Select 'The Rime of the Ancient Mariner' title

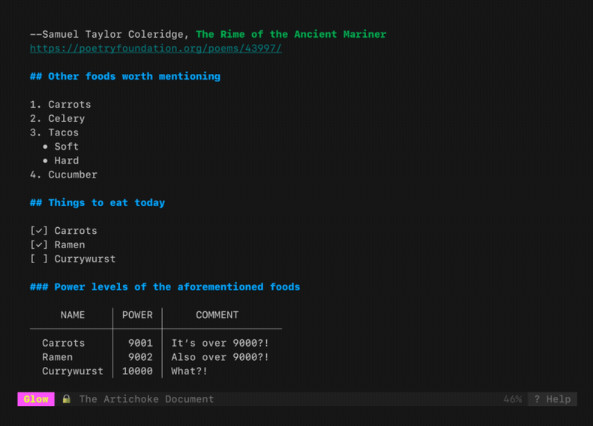pyautogui.click(x=291, y=34)
